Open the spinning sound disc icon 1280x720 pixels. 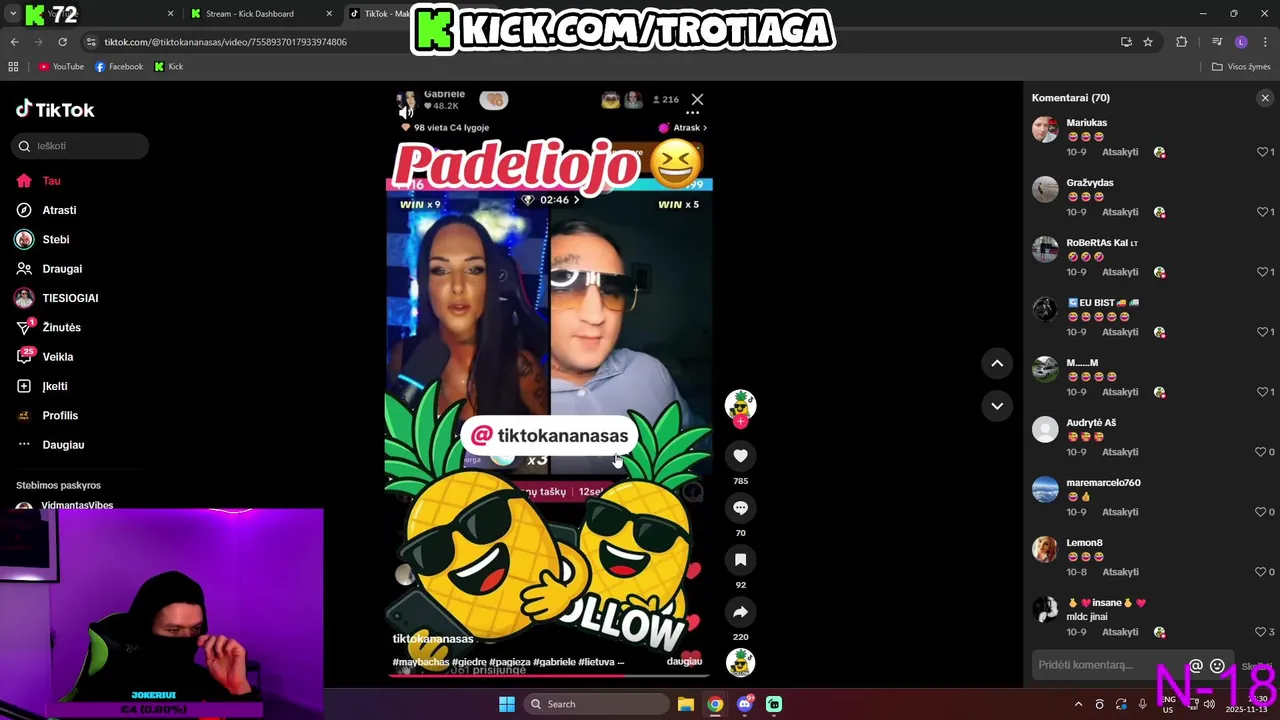(x=740, y=663)
